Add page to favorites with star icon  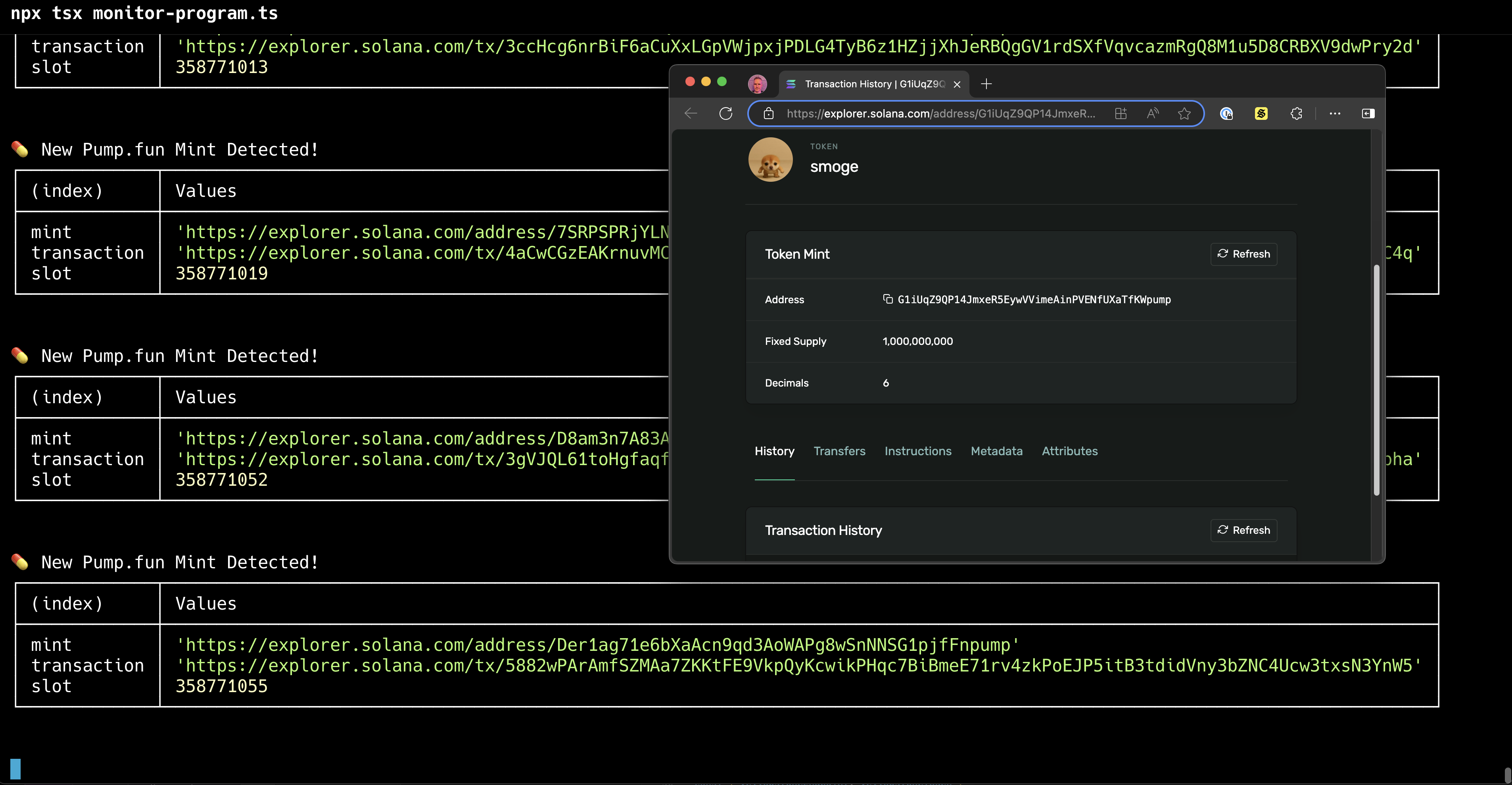[x=1184, y=114]
